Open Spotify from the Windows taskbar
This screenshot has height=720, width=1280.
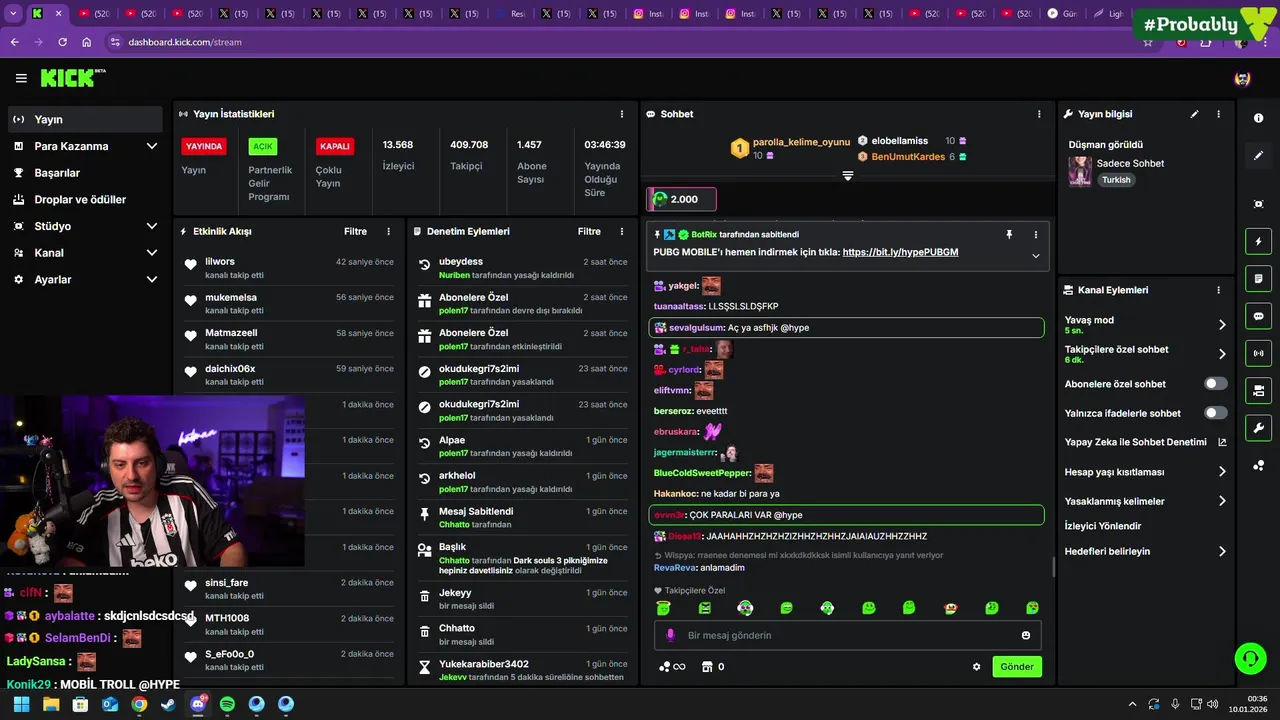click(227, 704)
